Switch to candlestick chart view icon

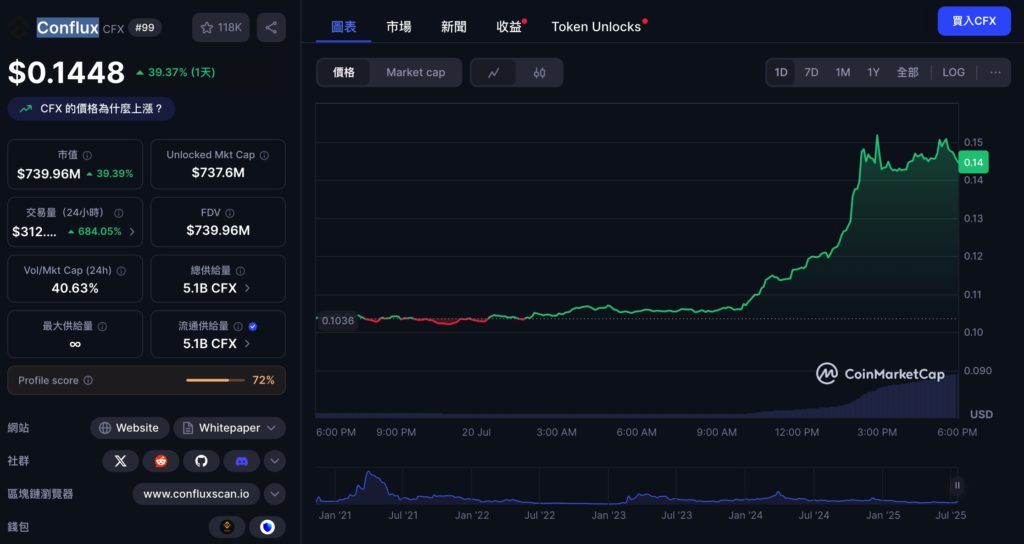point(539,72)
